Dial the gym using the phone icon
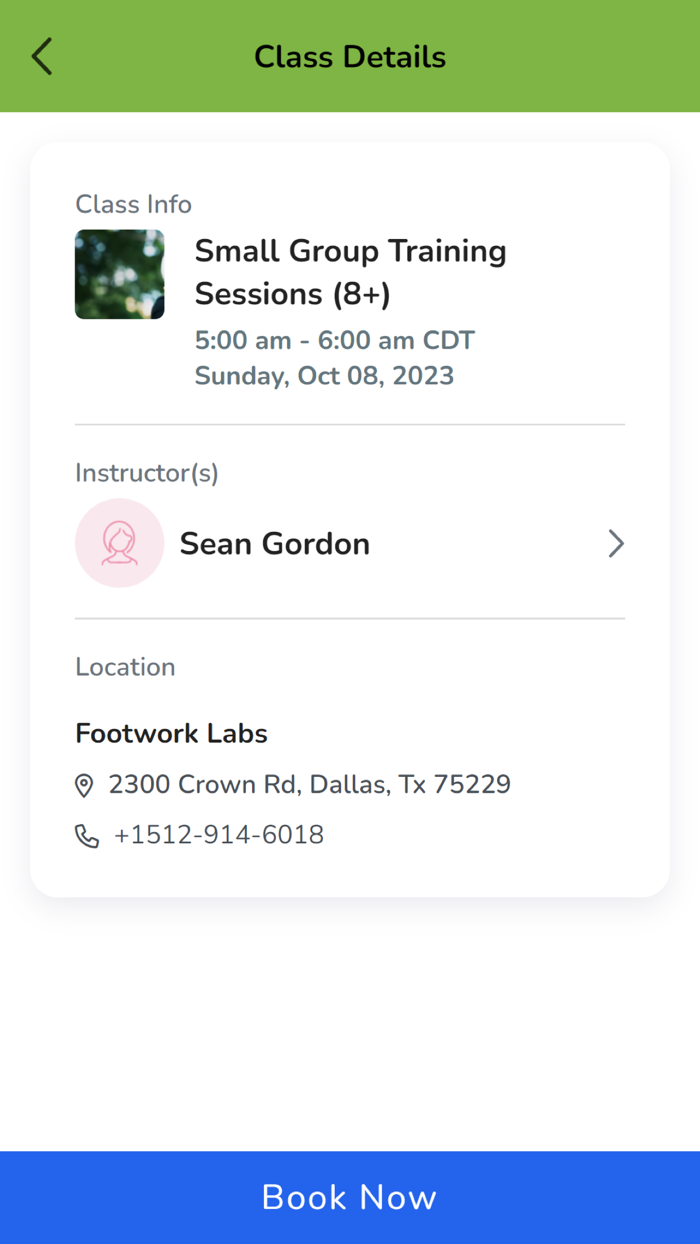 85,835
